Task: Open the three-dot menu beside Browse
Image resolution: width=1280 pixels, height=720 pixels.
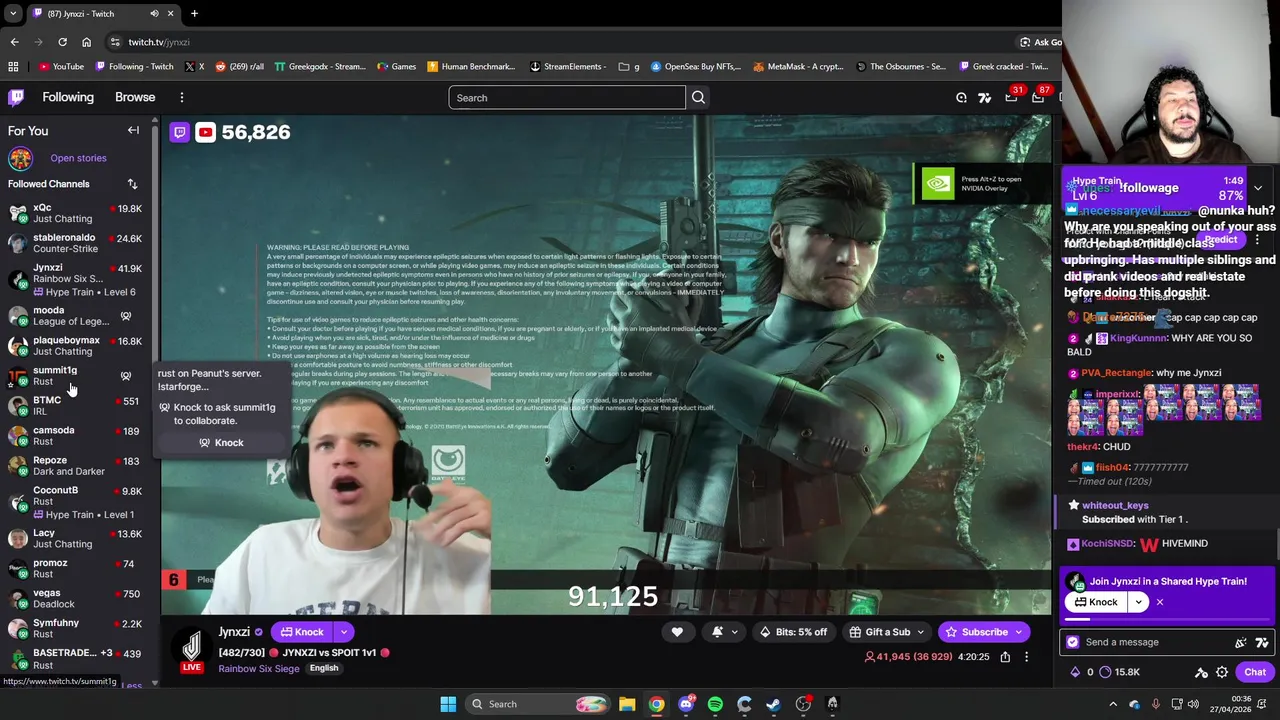Action: (182, 97)
